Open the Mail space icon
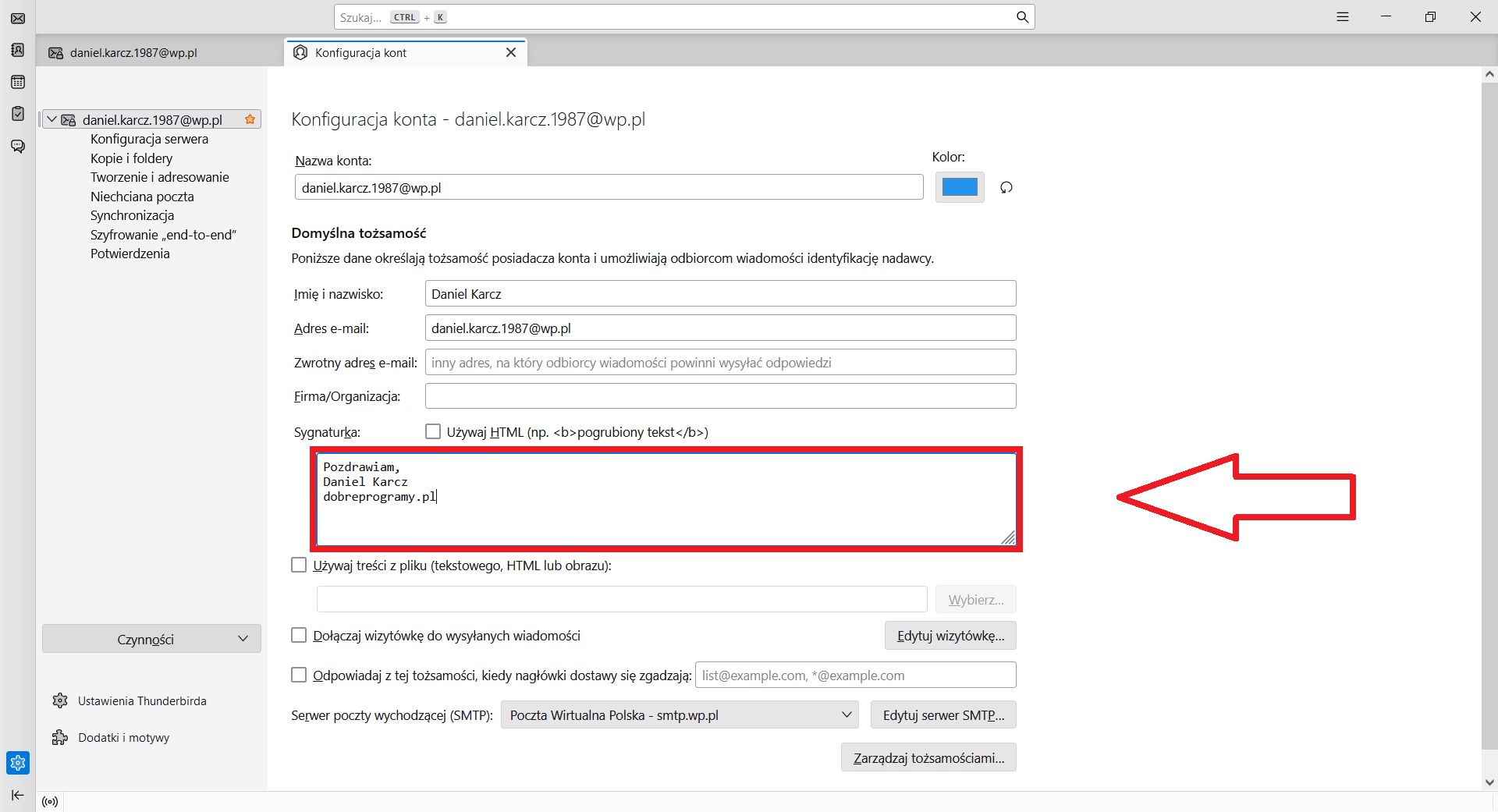The height and width of the screenshot is (812, 1498). tap(18, 18)
